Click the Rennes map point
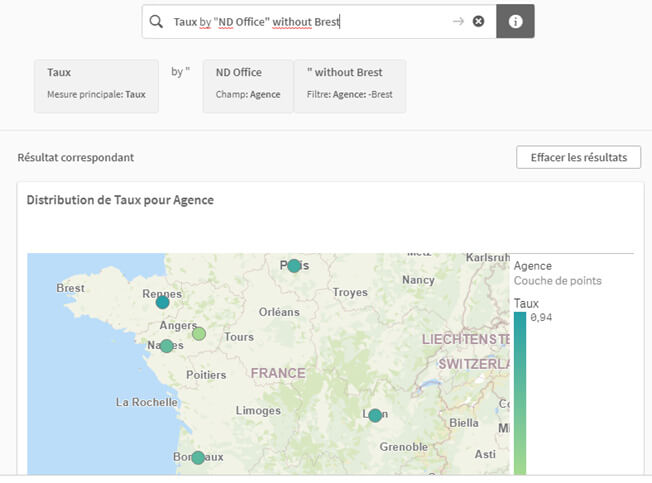This screenshot has width=652, height=483. point(163,302)
